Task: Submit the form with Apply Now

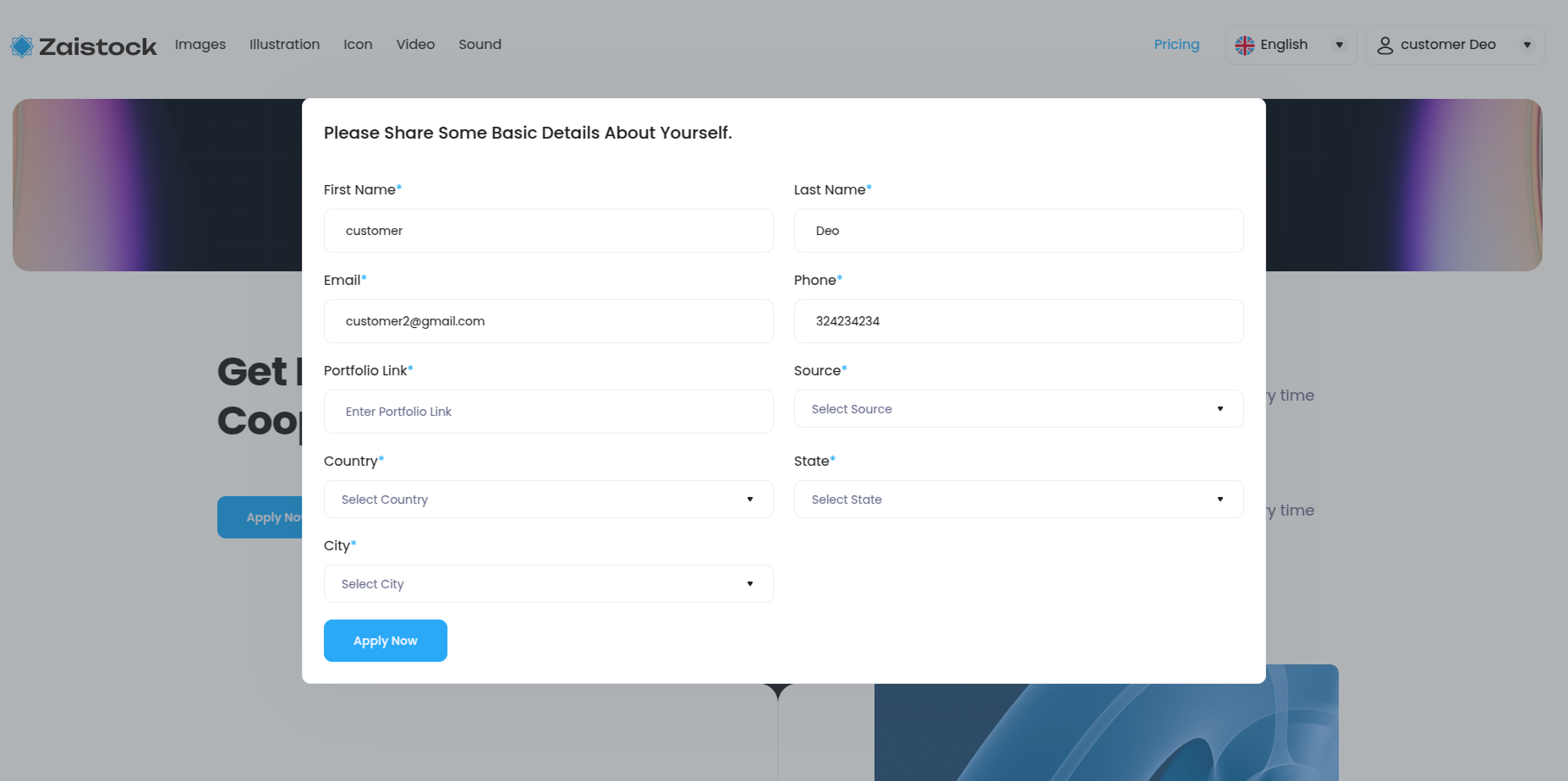Action: 385,641
